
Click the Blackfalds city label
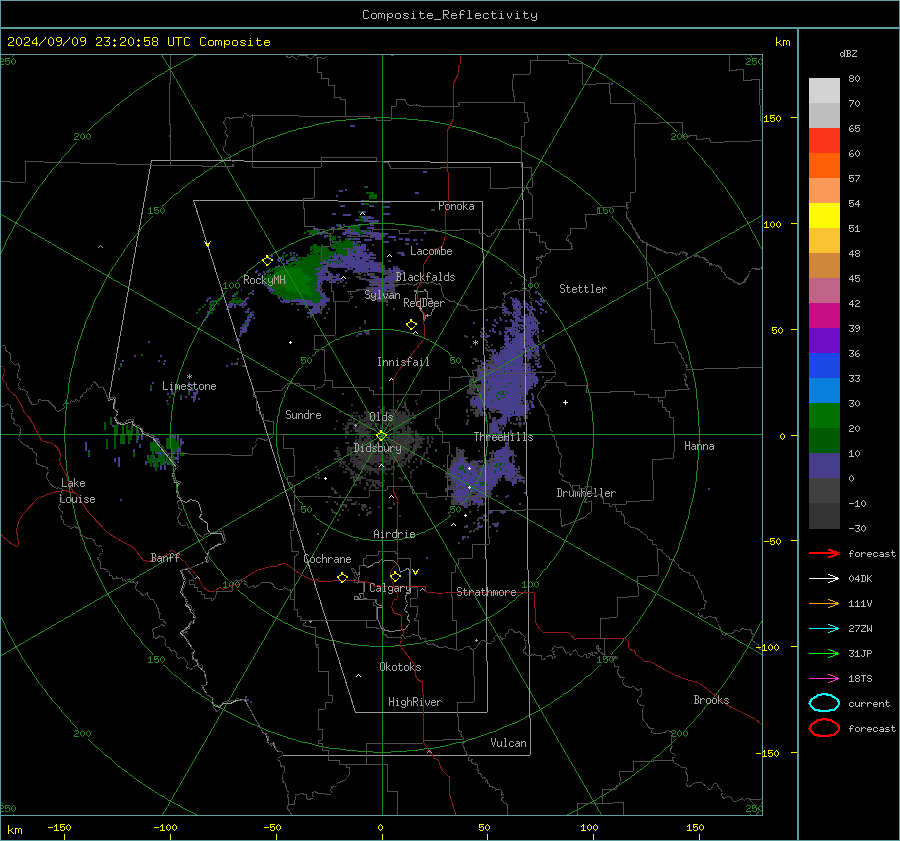(x=425, y=277)
